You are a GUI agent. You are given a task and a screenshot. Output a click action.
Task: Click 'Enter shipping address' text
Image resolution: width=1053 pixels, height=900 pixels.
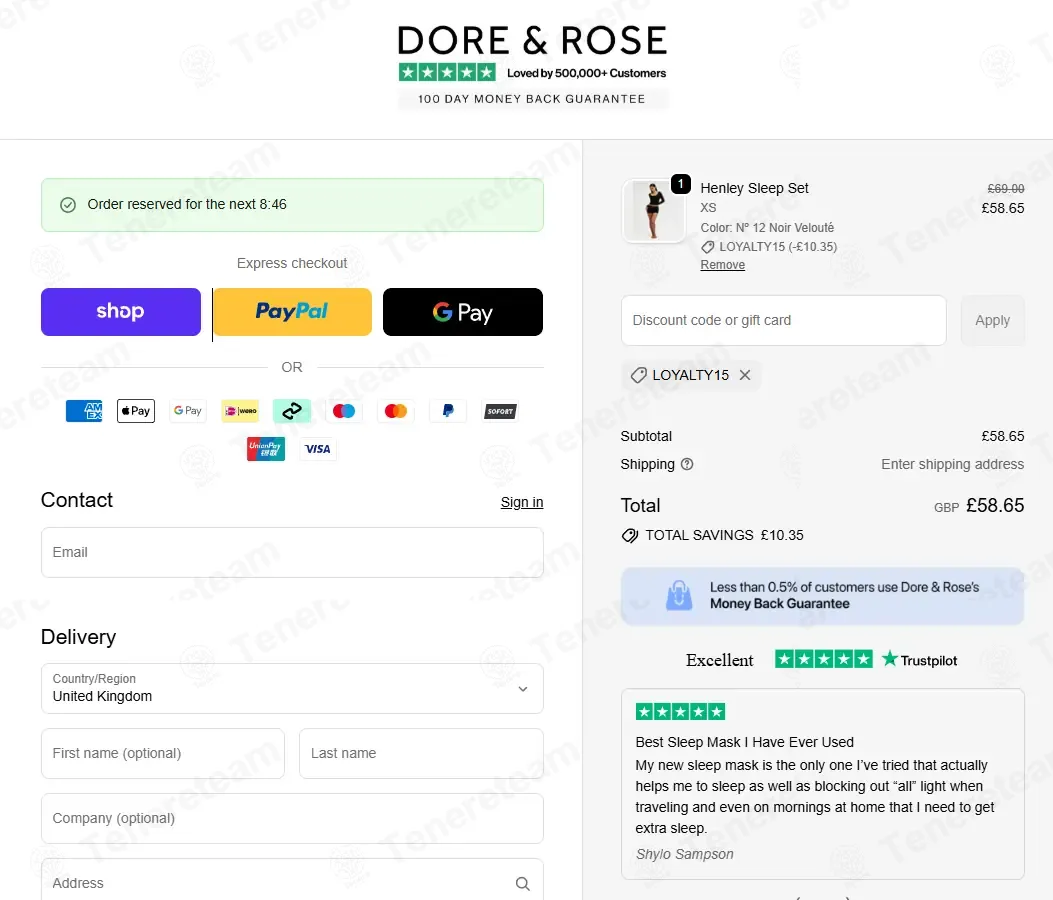coord(952,464)
